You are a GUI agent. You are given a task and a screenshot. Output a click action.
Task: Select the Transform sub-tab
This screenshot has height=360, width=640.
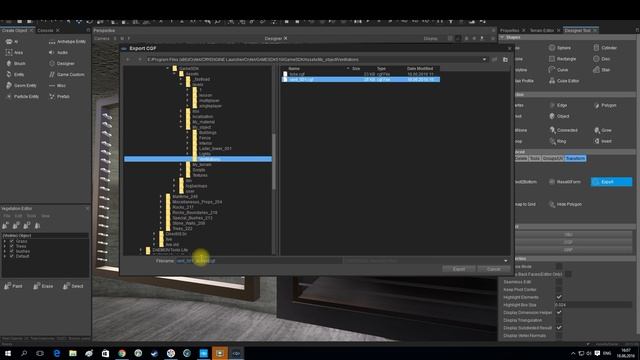point(576,158)
